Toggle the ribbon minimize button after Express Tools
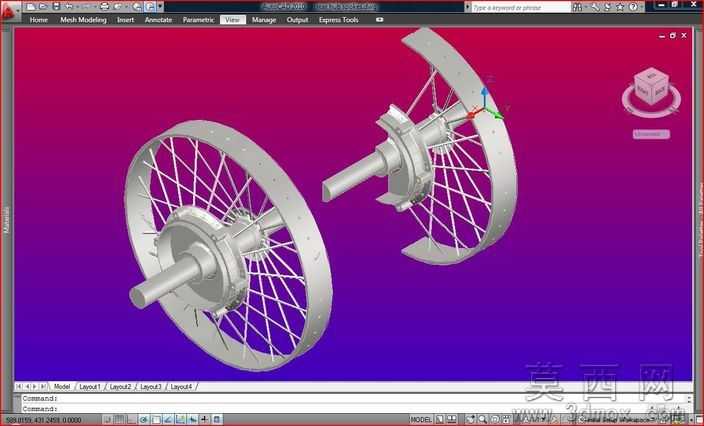 tap(379, 20)
